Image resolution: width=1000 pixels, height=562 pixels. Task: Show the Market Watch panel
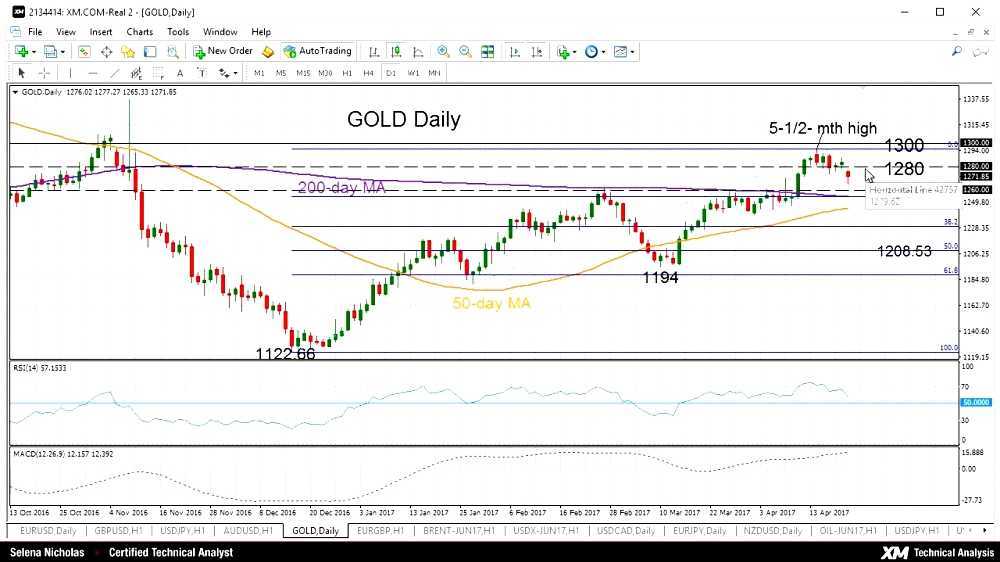pyautogui.click(x=84, y=52)
